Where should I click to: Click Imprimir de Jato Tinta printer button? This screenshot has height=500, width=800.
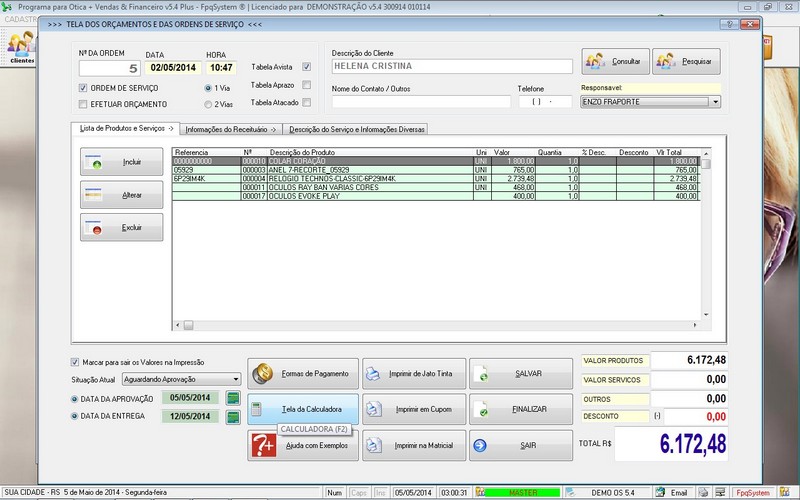pyautogui.click(x=410, y=374)
